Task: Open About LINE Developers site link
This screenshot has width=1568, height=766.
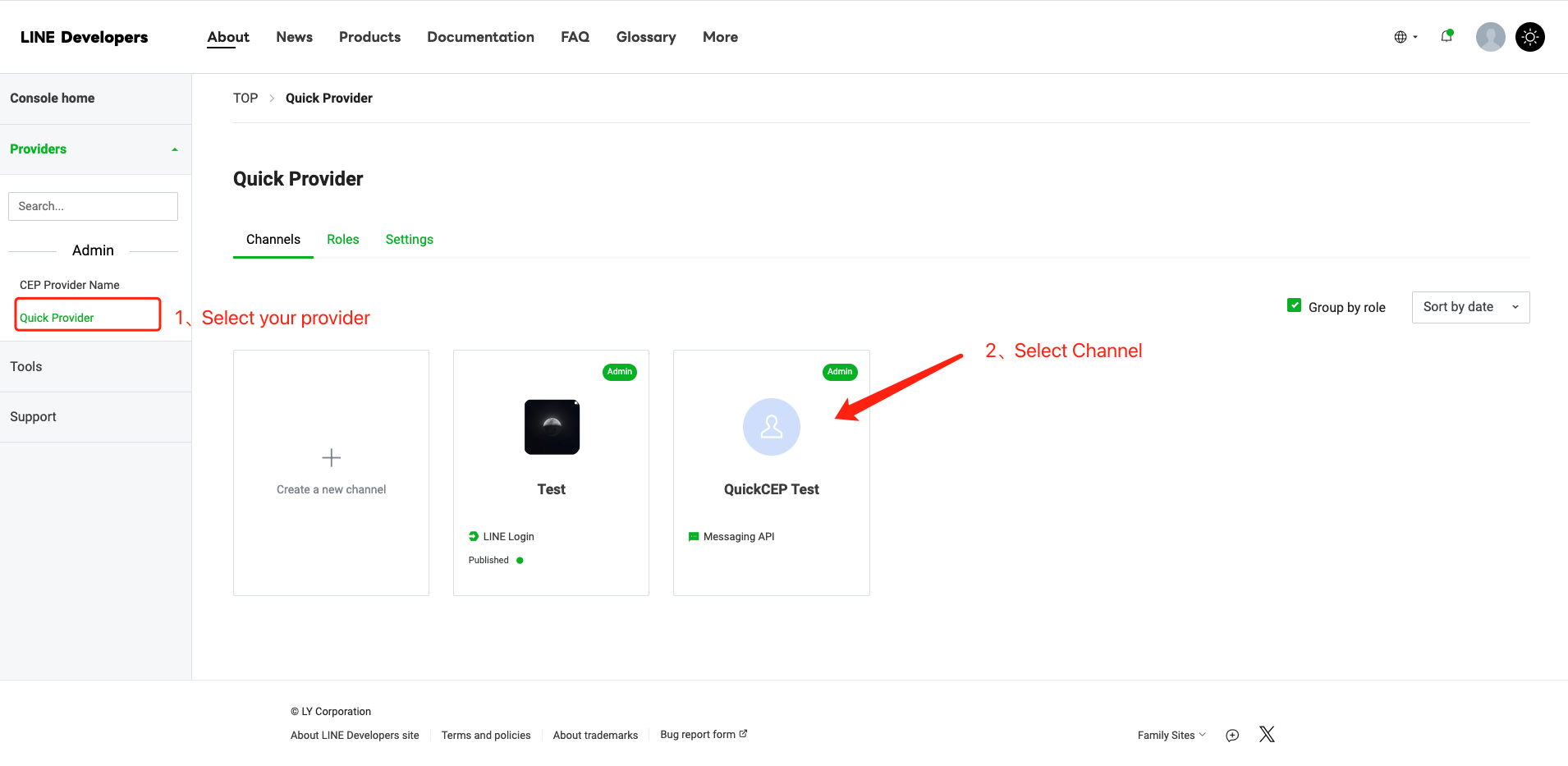Action: tap(355, 736)
